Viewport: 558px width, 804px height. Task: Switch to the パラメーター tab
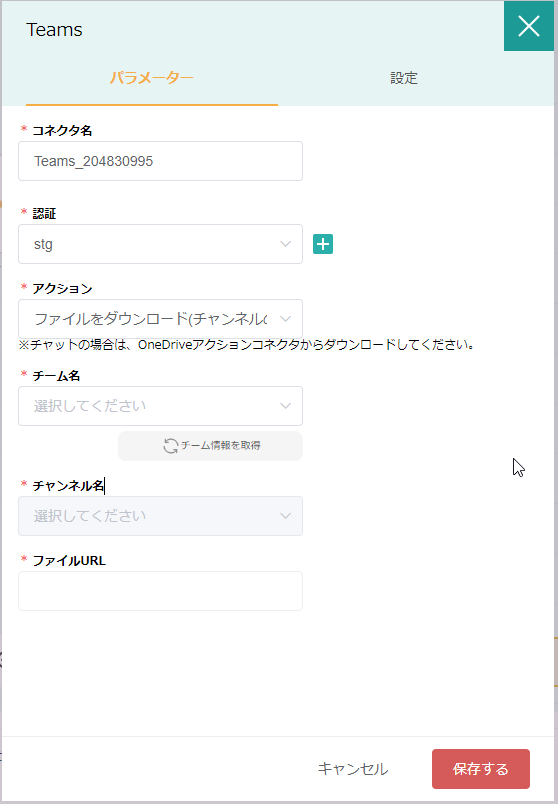click(152, 78)
